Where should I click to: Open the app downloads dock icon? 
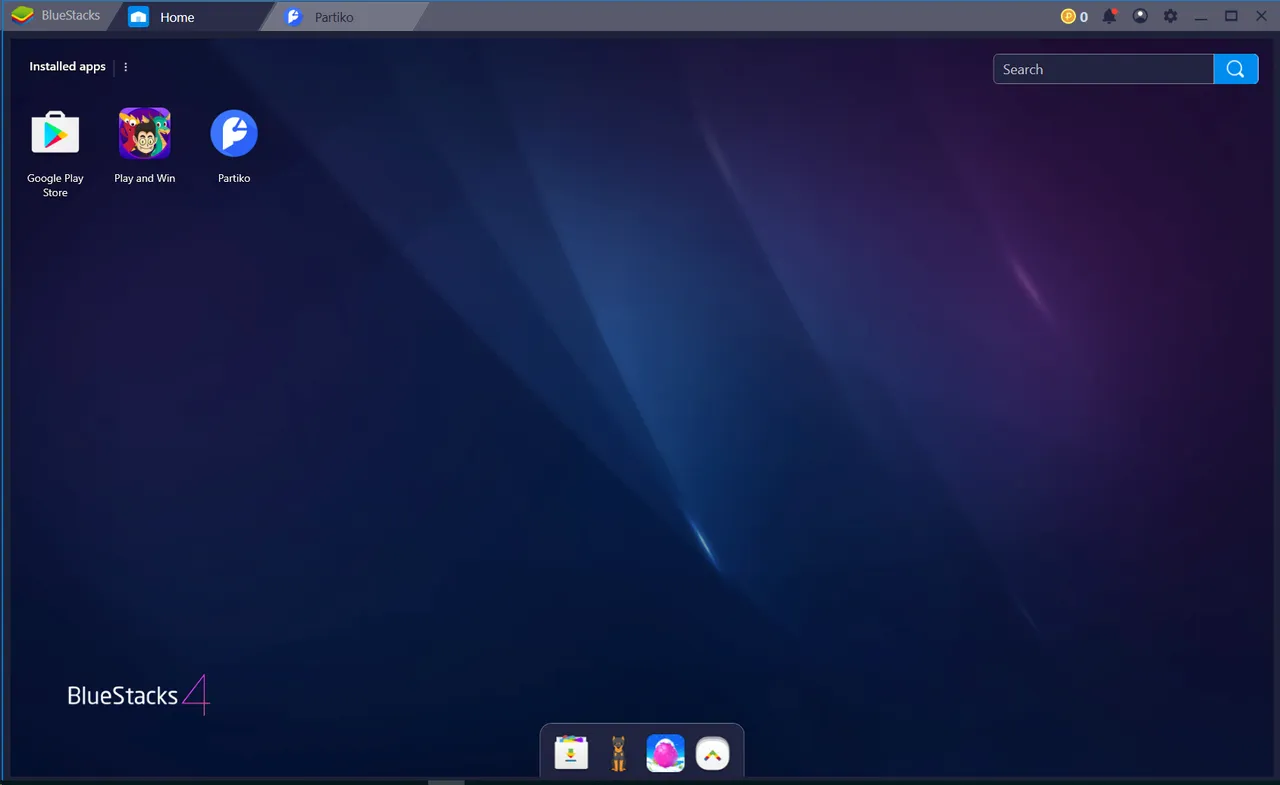coord(571,753)
